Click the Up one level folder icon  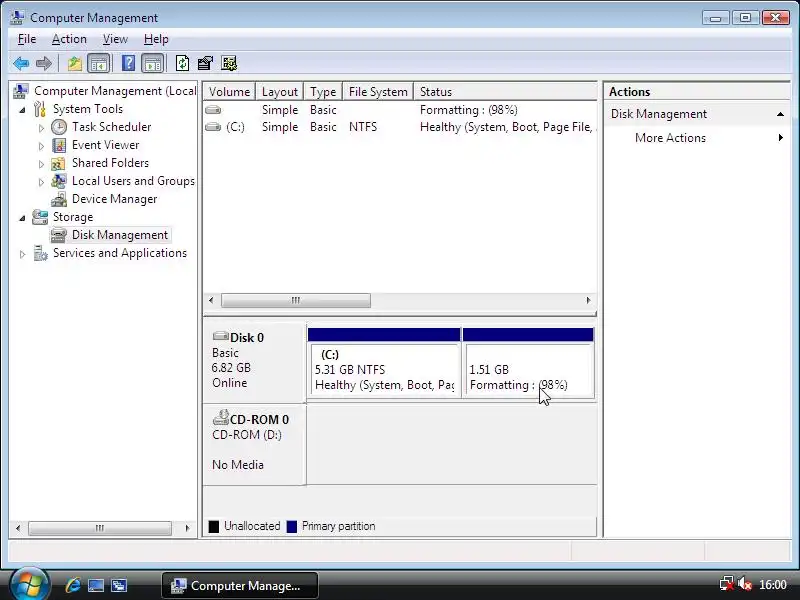tap(75, 64)
